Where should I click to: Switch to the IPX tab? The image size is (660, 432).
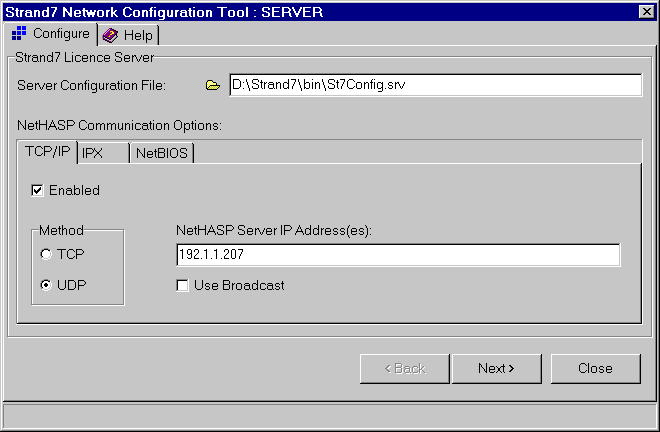point(92,153)
